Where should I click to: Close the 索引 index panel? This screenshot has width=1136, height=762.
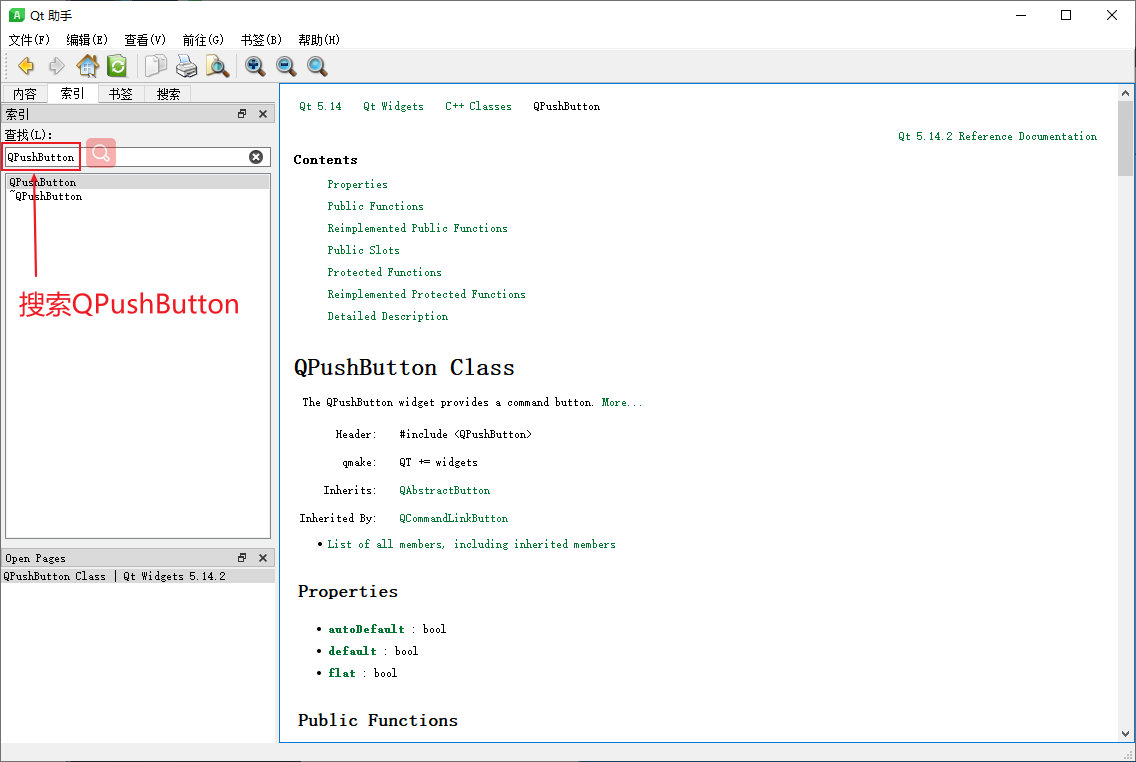[x=263, y=114]
